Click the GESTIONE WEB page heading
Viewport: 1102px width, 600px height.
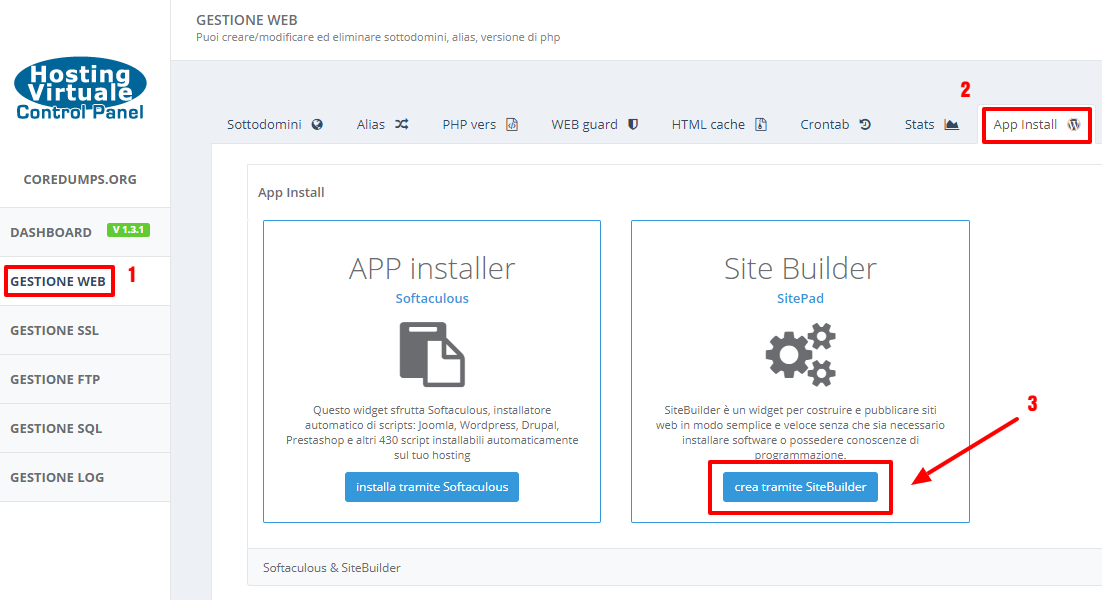point(247,20)
